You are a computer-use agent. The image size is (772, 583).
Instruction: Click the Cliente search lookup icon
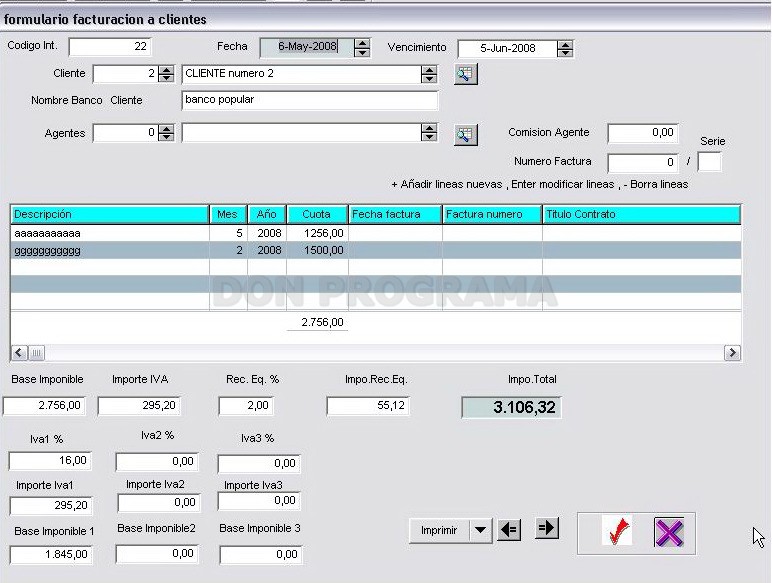(x=465, y=74)
